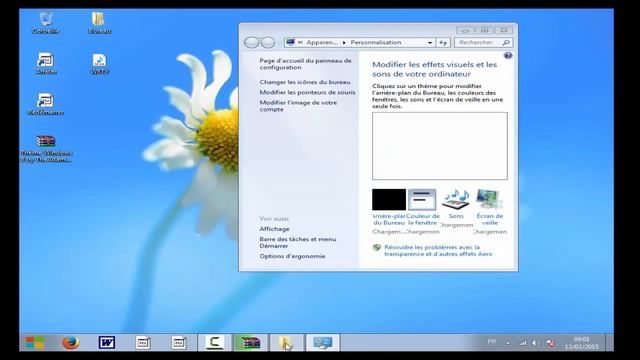Screen dimensions: 640x360
Task: Open Page d'accueil du panneau de configuration
Action: (305, 64)
